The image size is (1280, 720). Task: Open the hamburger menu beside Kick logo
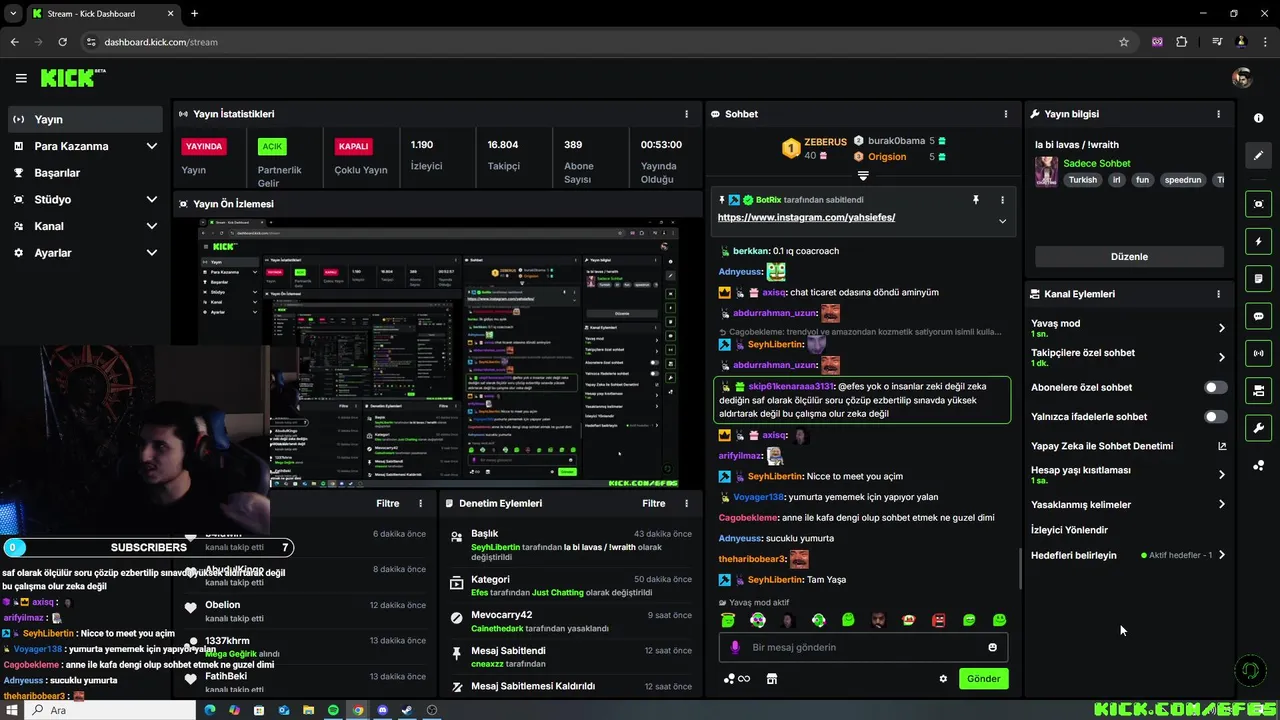click(21, 78)
